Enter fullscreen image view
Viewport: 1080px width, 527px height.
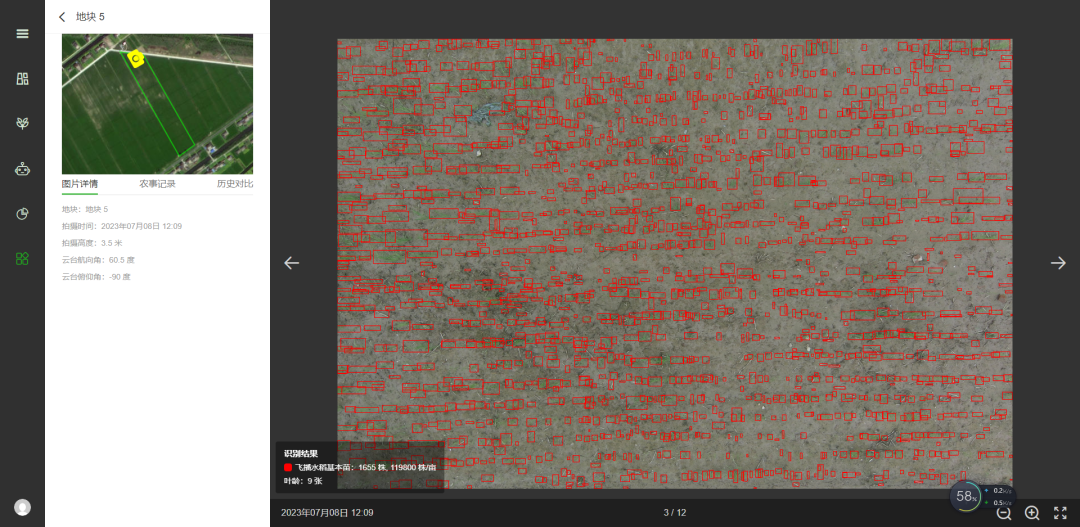pyautogui.click(x=1060, y=513)
